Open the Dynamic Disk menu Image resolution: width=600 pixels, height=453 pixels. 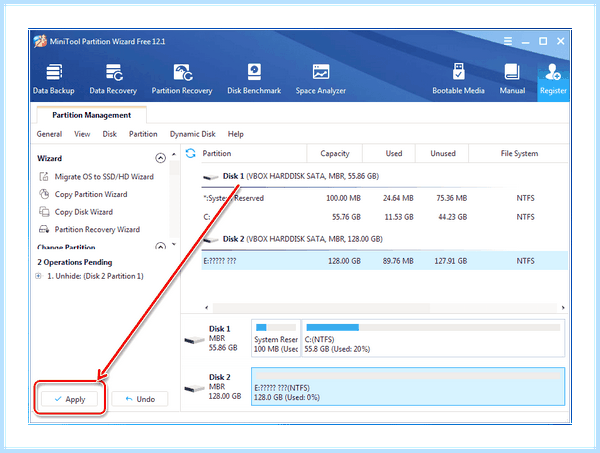pyautogui.click(x=193, y=134)
